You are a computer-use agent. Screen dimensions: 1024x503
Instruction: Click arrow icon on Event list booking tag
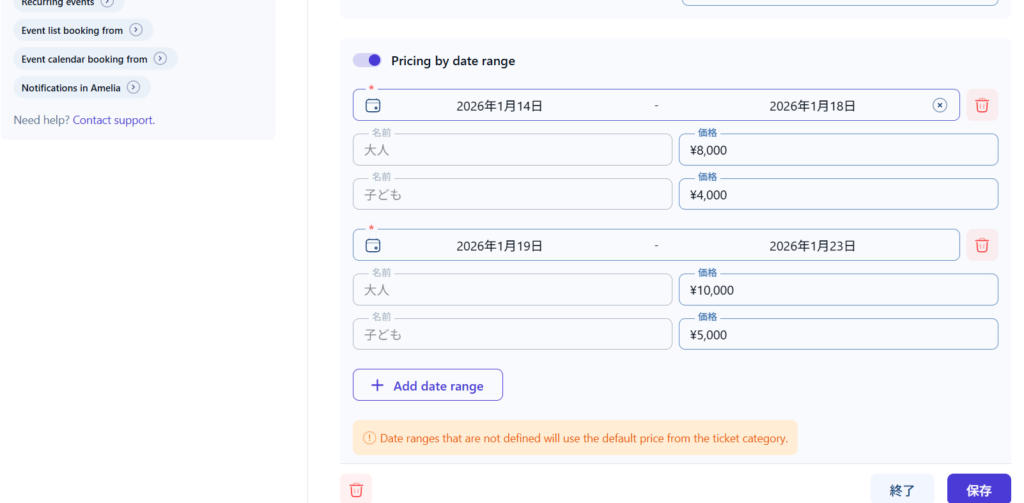point(136,30)
